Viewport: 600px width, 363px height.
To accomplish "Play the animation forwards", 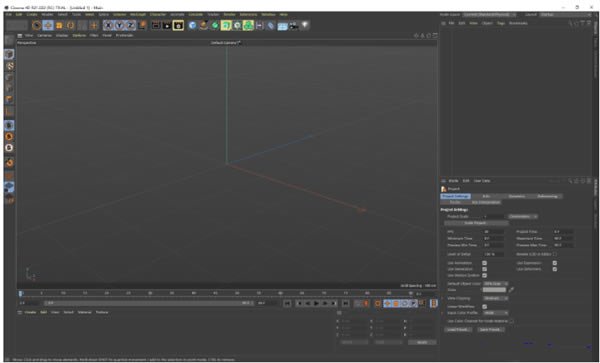I will 316,303.
